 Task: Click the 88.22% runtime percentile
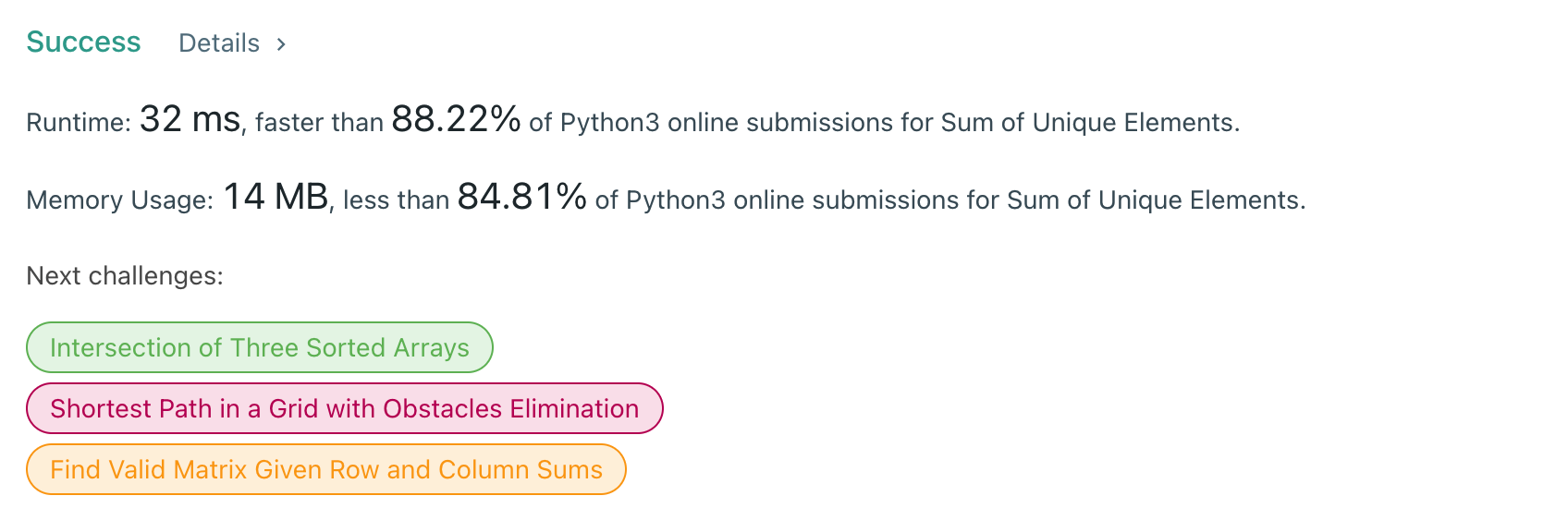tap(456, 119)
